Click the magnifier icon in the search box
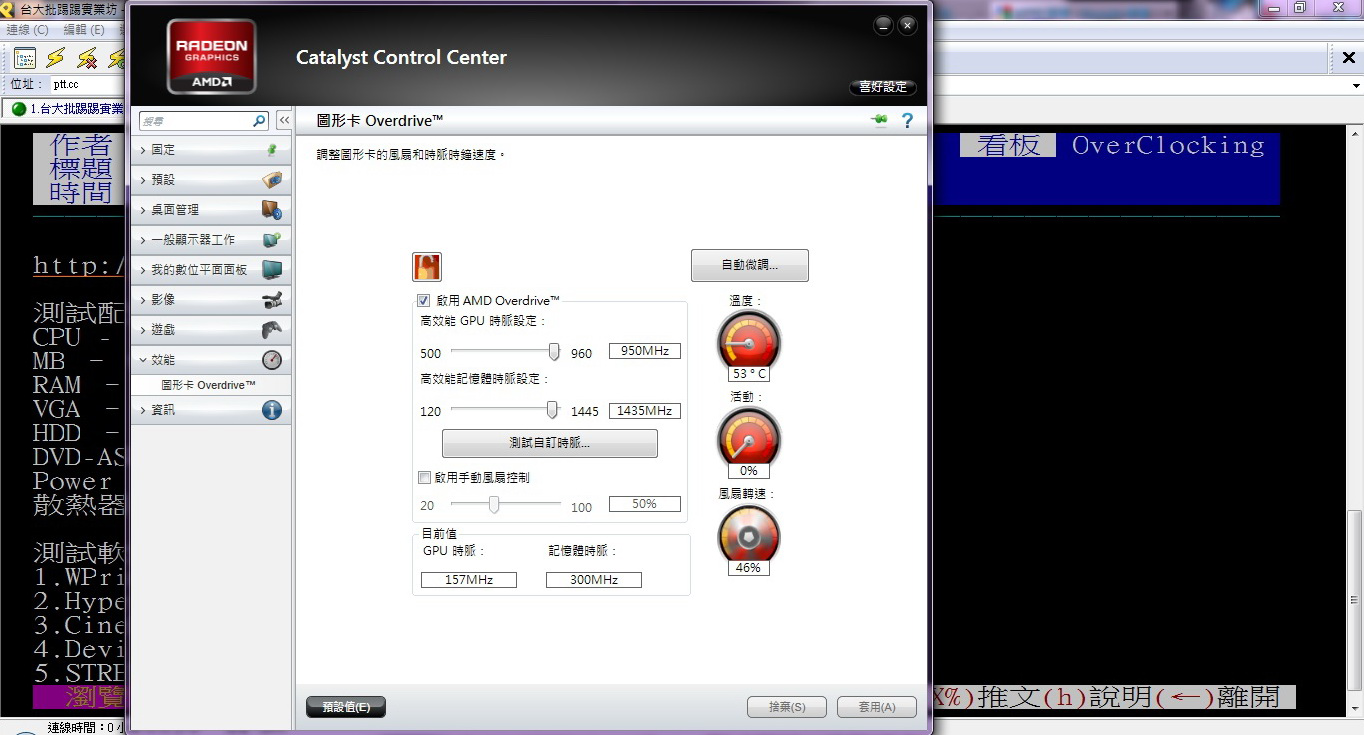This screenshot has width=1364, height=735. pos(259,121)
